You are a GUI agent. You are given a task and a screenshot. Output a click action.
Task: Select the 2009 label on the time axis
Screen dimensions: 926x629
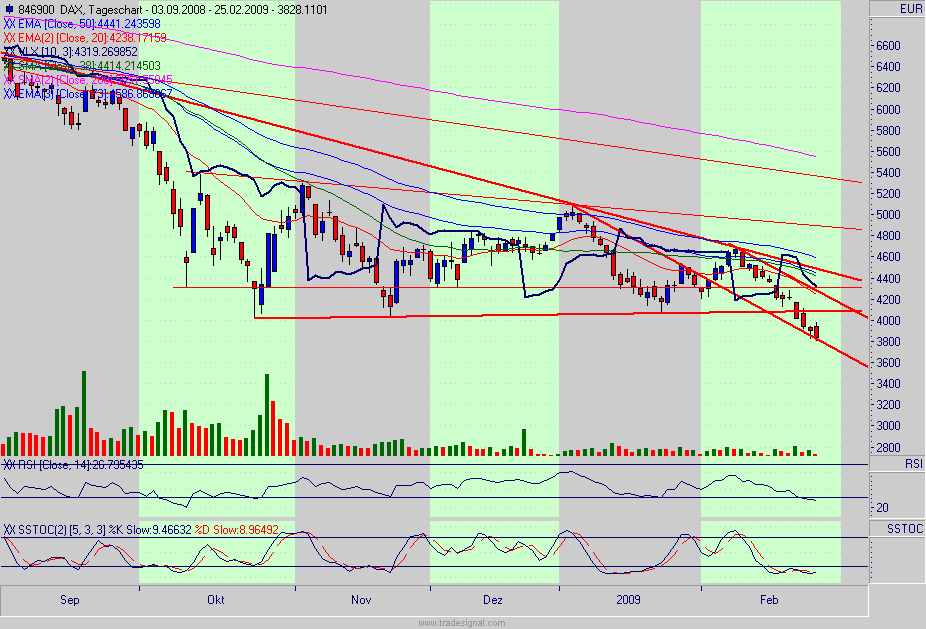pos(628,600)
